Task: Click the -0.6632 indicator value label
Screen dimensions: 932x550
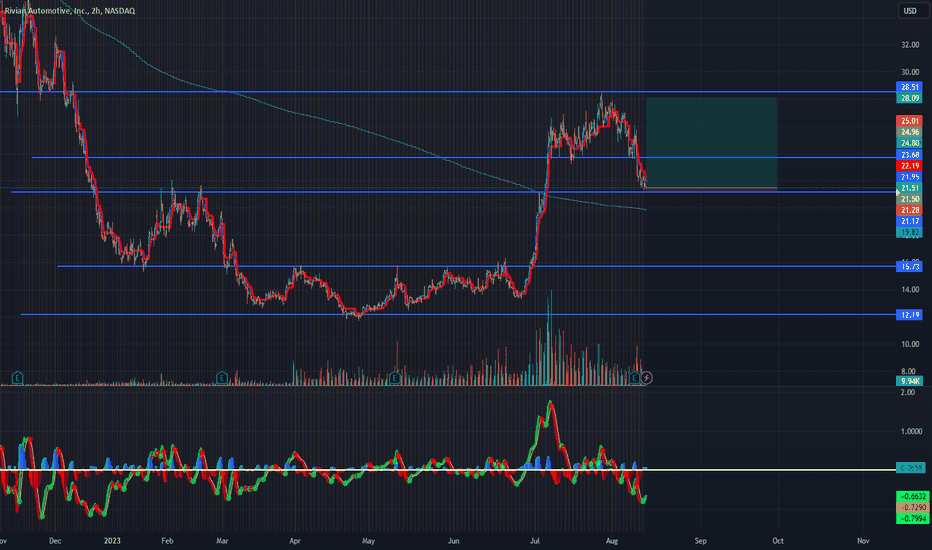Action: [912, 496]
